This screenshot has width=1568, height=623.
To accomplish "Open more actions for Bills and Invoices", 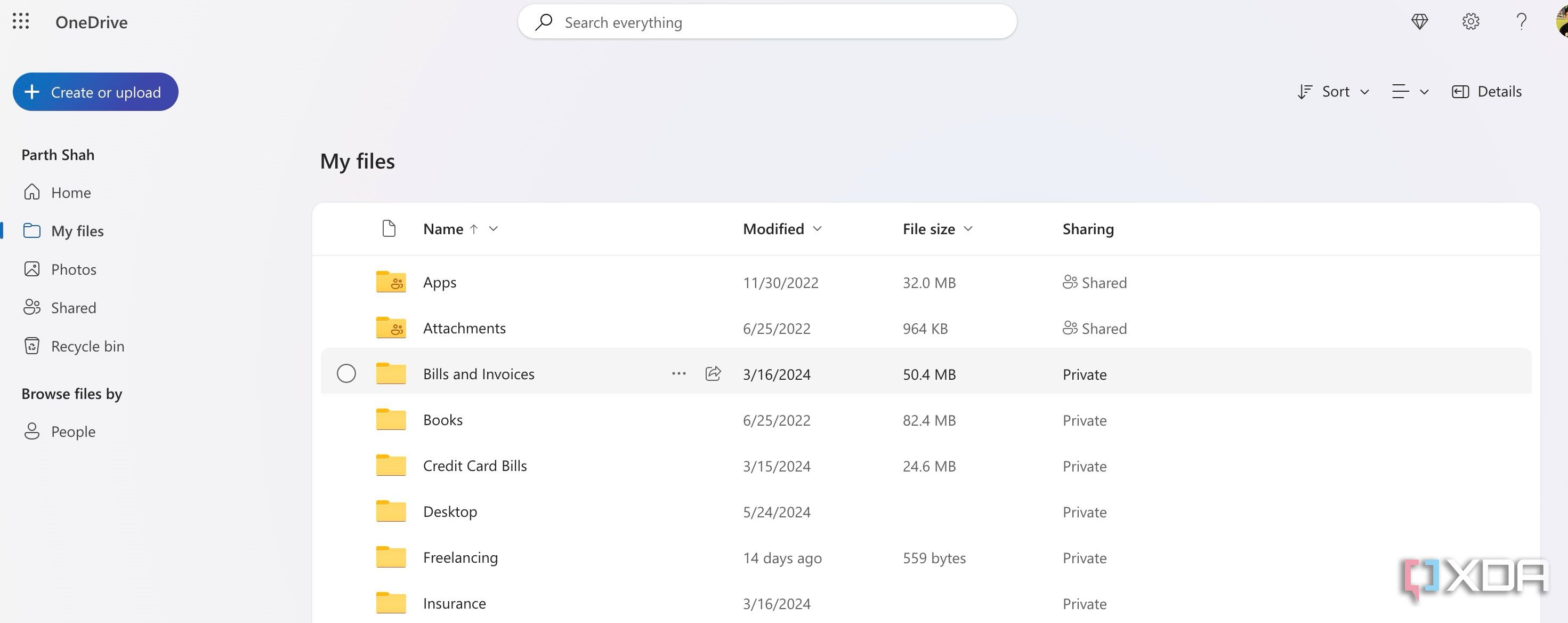I will click(x=678, y=373).
